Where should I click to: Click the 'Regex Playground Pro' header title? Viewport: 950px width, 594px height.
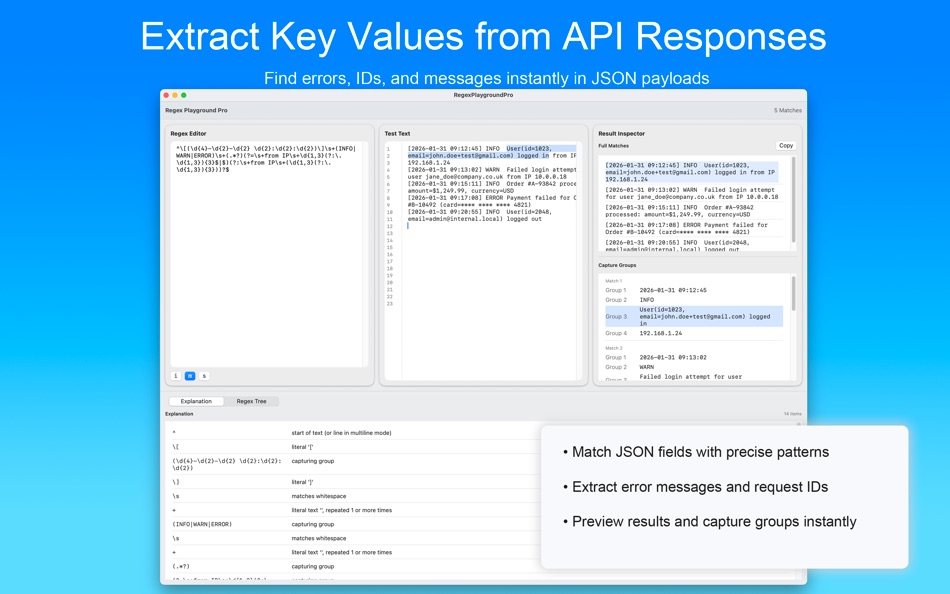point(196,110)
